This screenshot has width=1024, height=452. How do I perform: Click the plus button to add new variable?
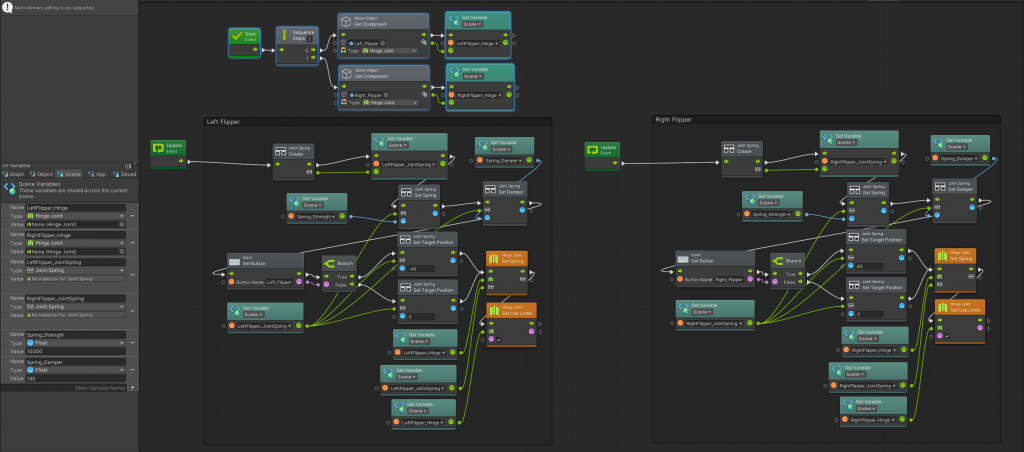pos(133,386)
